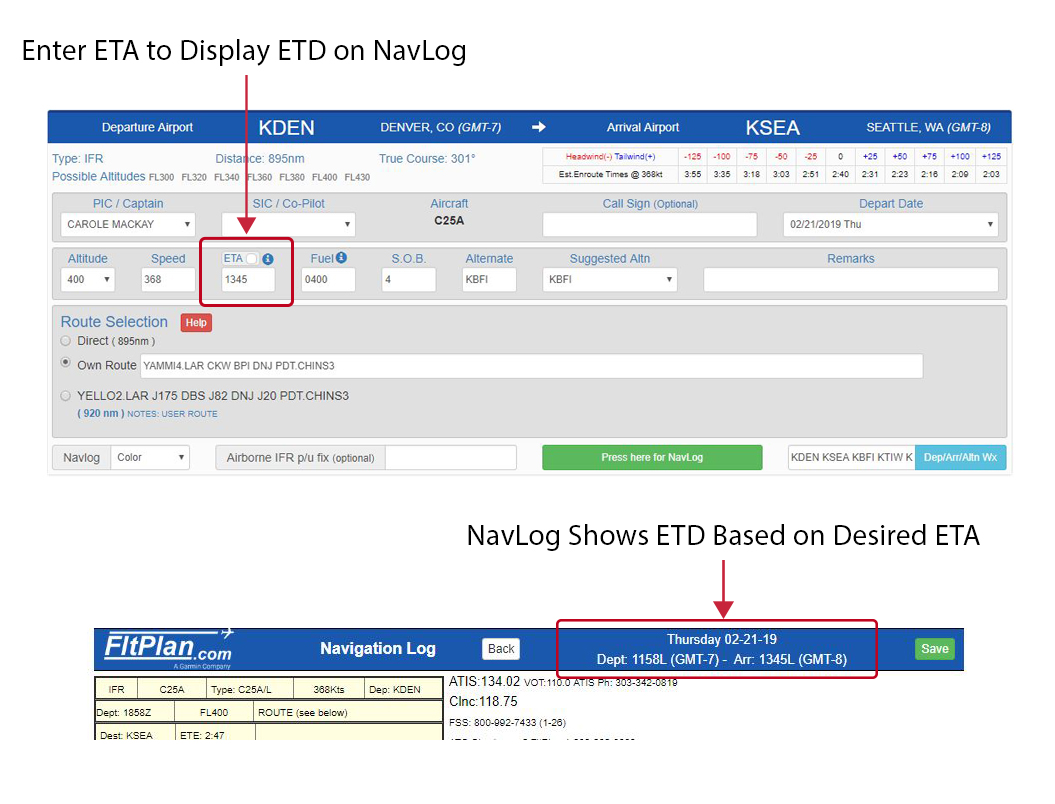
Task: Toggle the ETA checkbox
Action: pos(252,259)
